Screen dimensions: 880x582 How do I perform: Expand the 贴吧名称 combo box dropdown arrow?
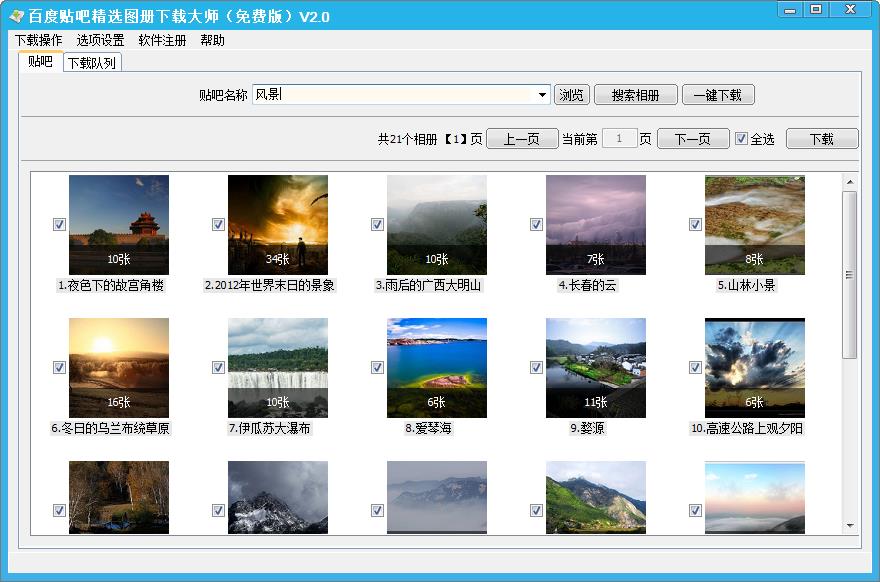coord(543,95)
